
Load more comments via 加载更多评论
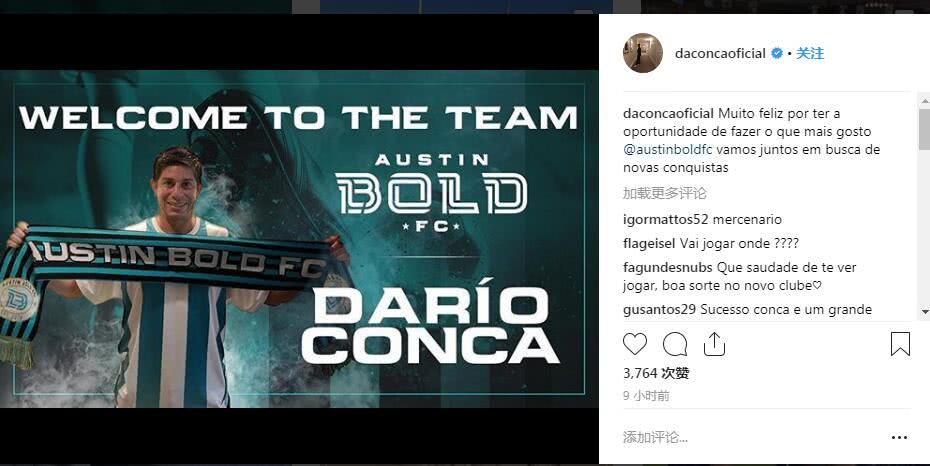pos(665,193)
